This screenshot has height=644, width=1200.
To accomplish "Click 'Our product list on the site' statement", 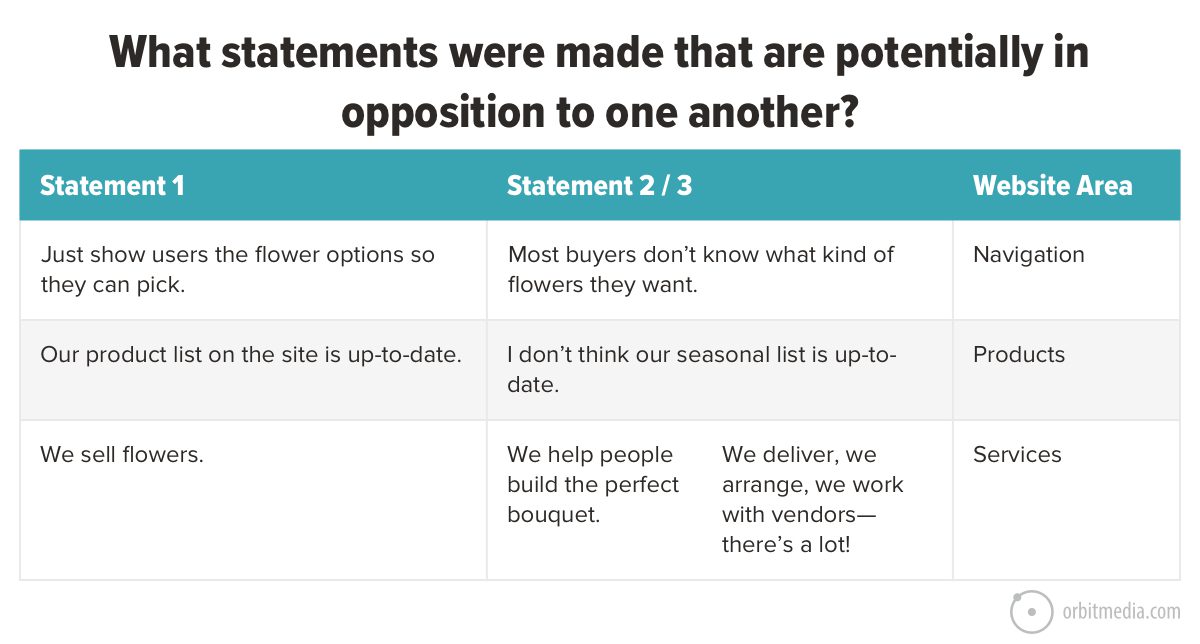I will (251, 355).
